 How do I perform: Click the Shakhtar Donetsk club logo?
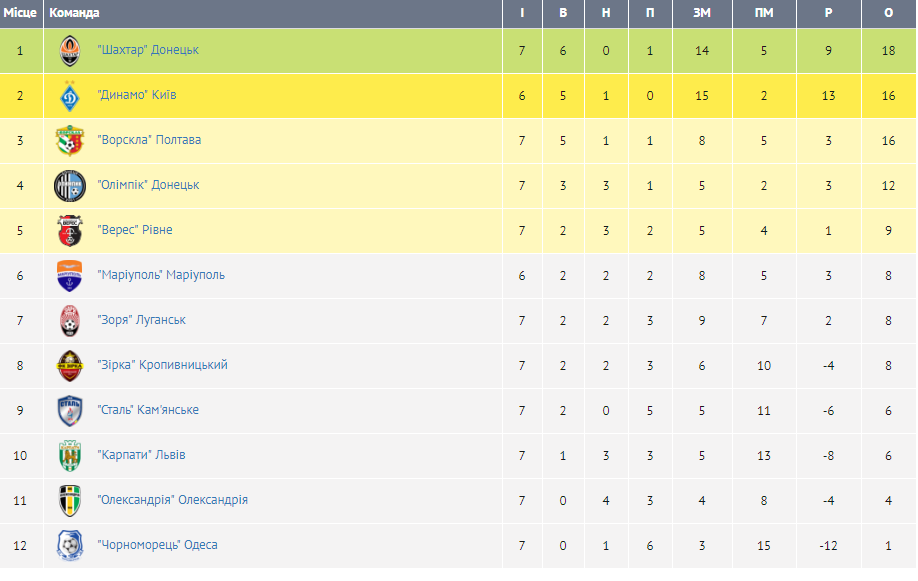(x=69, y=50)
